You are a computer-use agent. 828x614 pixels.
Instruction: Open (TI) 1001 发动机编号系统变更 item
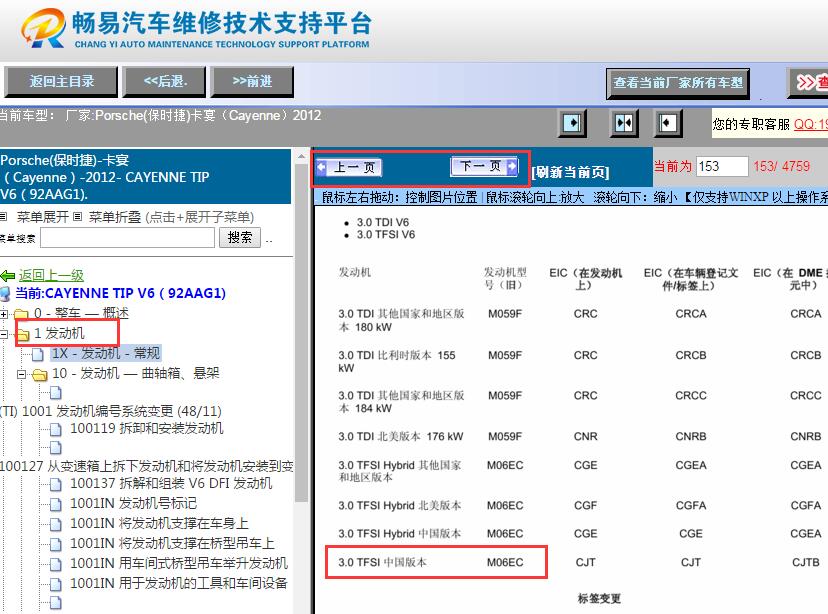[x=111, y=411]
